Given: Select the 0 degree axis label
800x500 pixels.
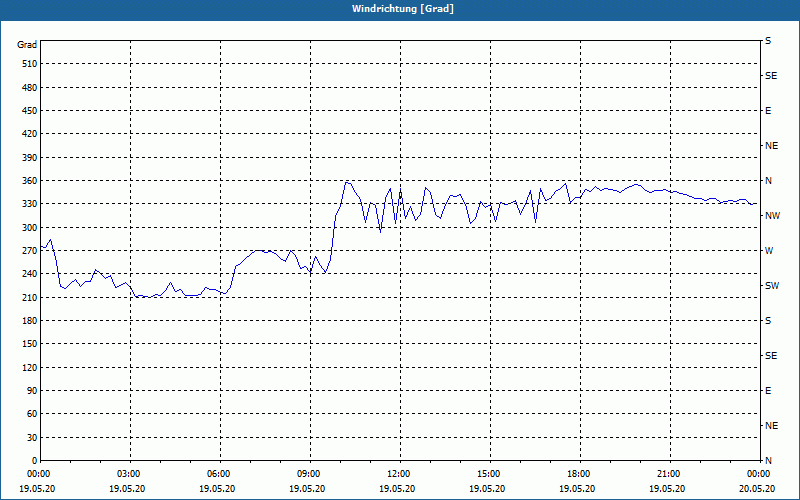Looking at the screenshot, I should (x=35, y=461).
